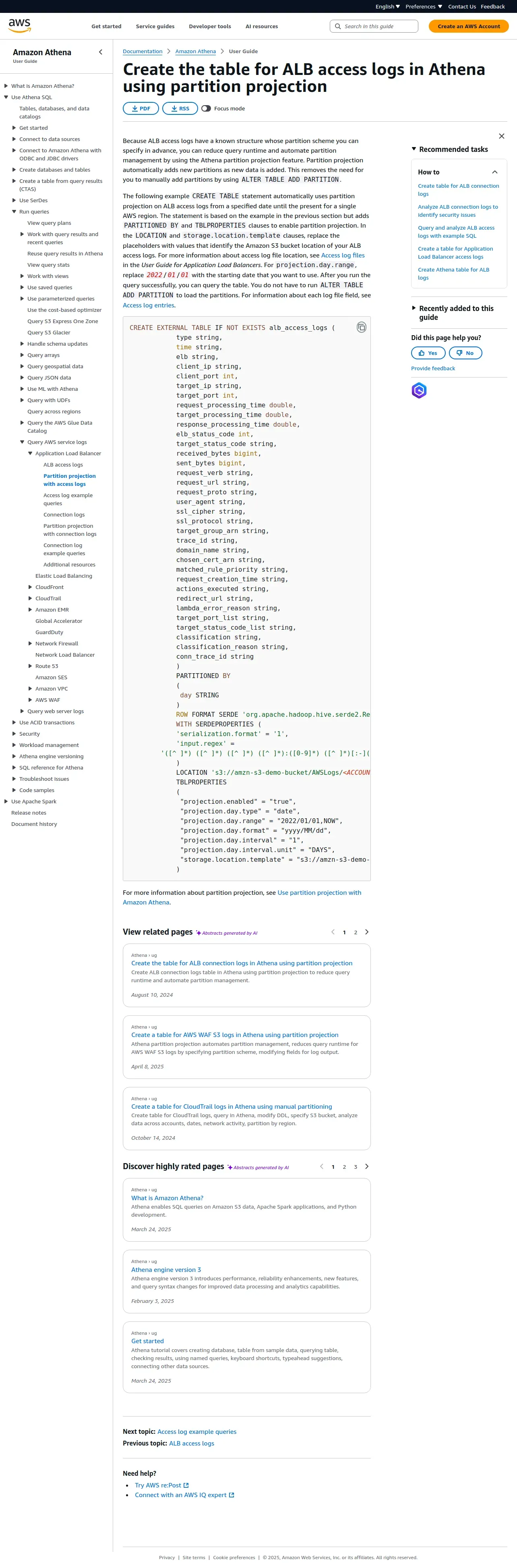This screenshot has height=1568, width=517.
Task: Toggle Focus mode switch
Action: pyautogui.click(x=206, y=108)
